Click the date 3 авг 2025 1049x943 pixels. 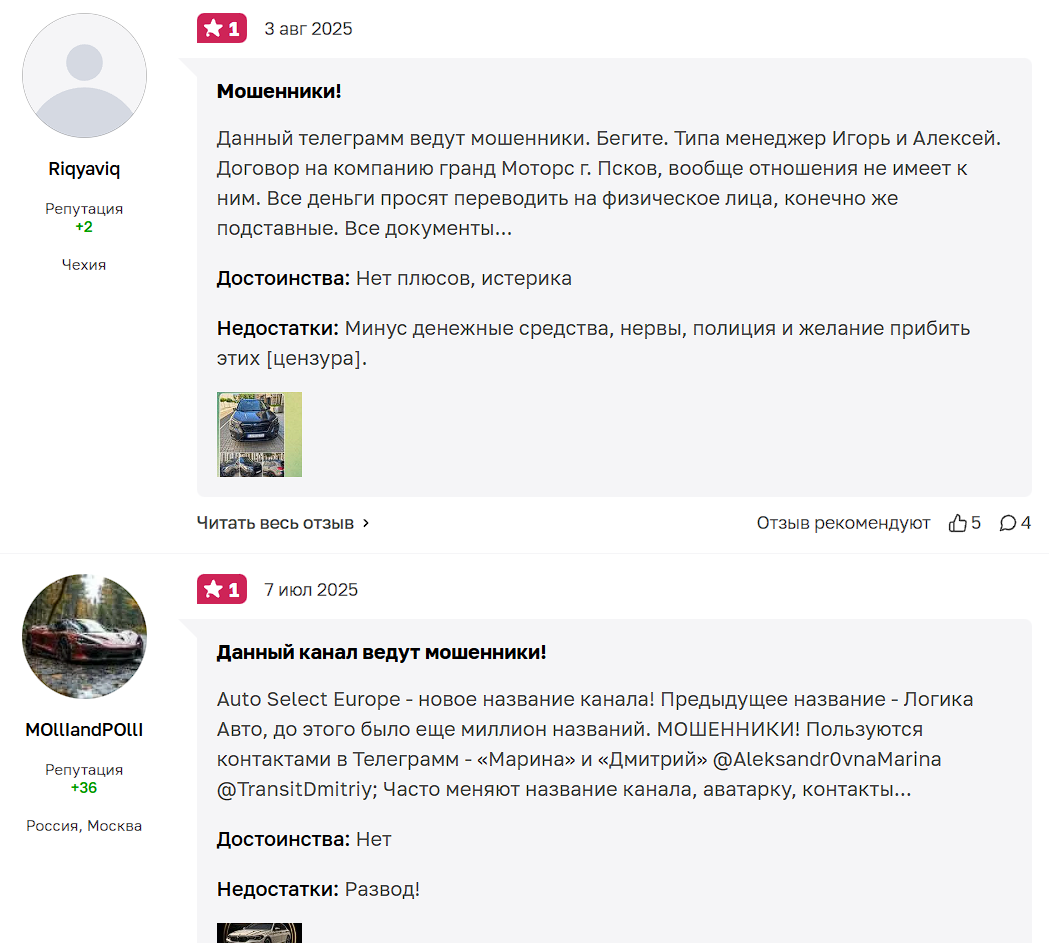(x=308, y=29)
